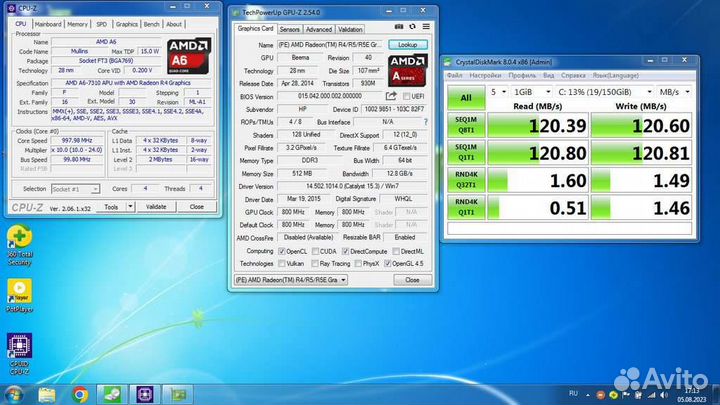This screenshot has height=405, width=720.
Task: Open the CPUID CPU-Z desktop icon
Action: coord(19,354)
